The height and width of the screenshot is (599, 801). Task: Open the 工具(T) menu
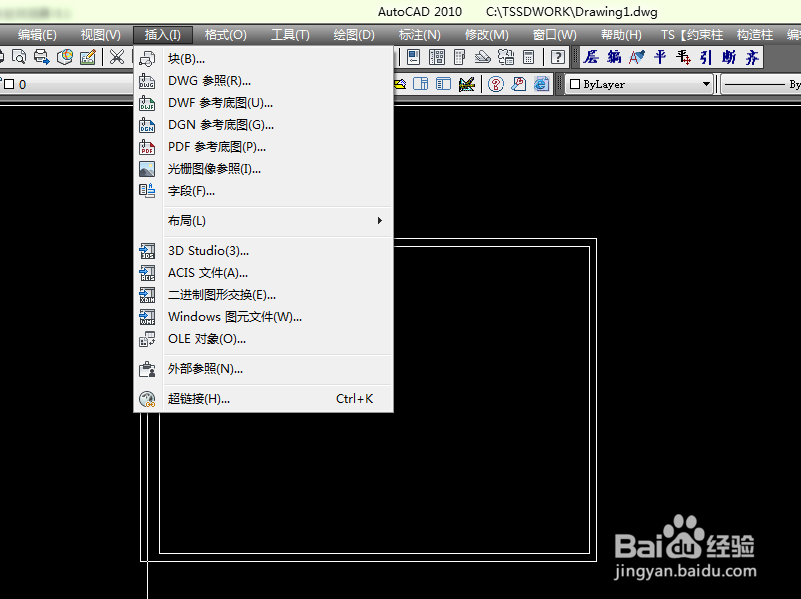tap(290, 35)
